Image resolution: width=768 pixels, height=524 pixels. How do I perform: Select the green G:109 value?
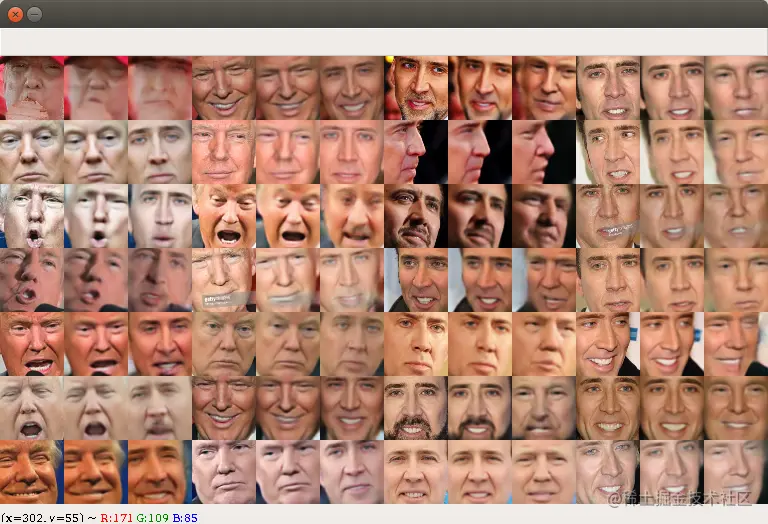pyautogui.click(x=152, y=518)
